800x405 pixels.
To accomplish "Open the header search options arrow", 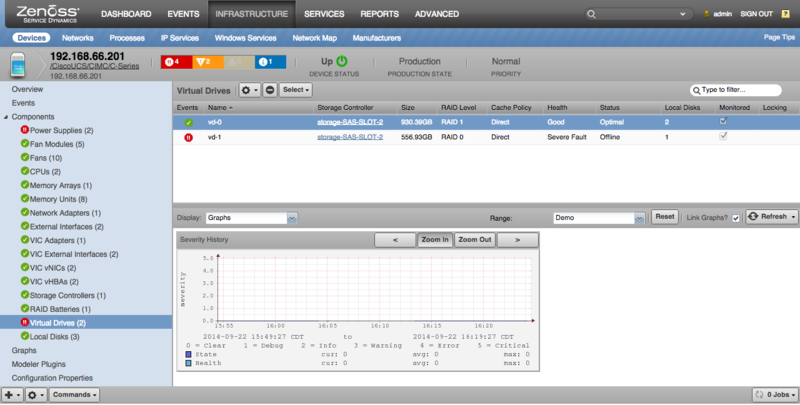I will click(683, 14).
